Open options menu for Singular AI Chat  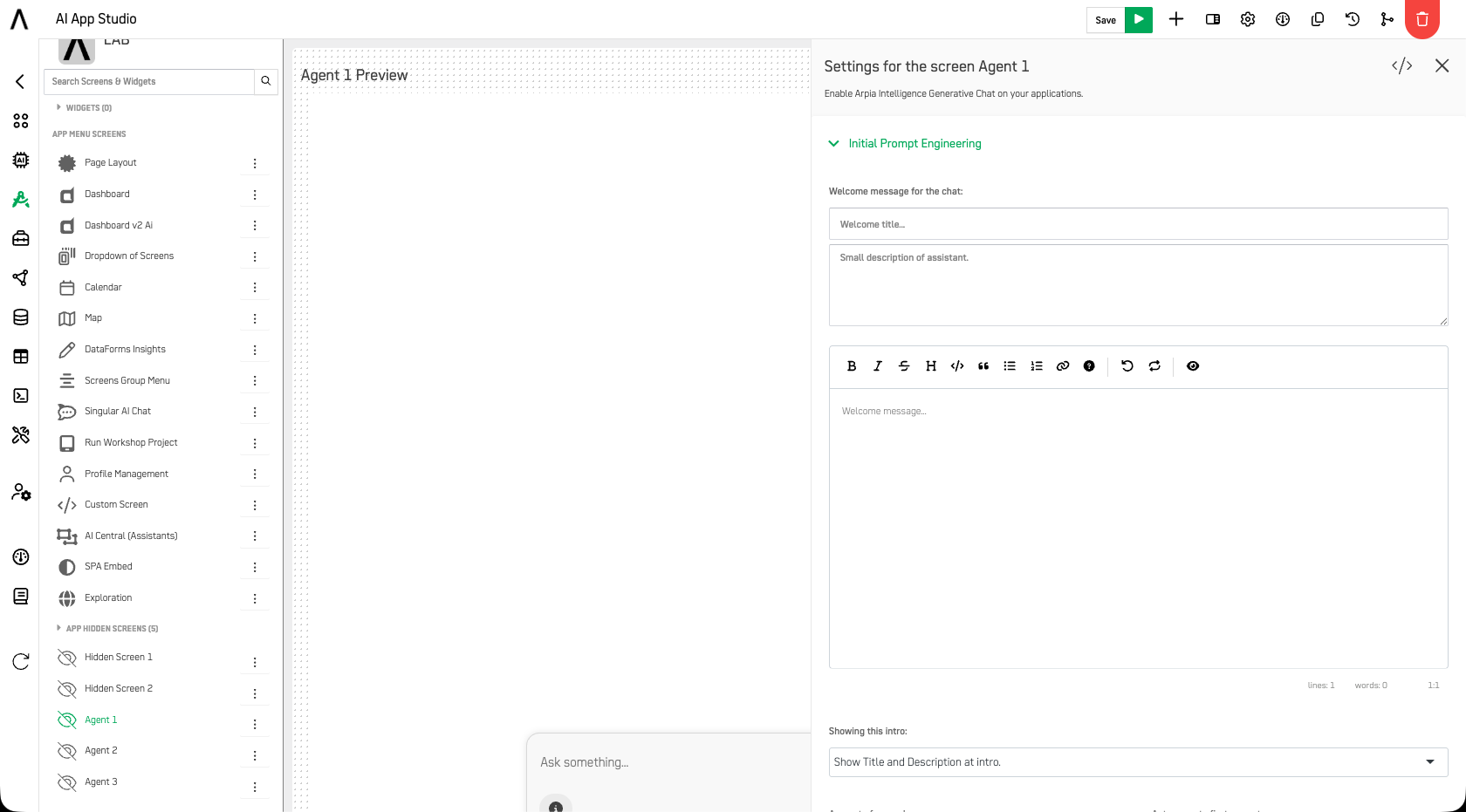[x=255, y=412]
